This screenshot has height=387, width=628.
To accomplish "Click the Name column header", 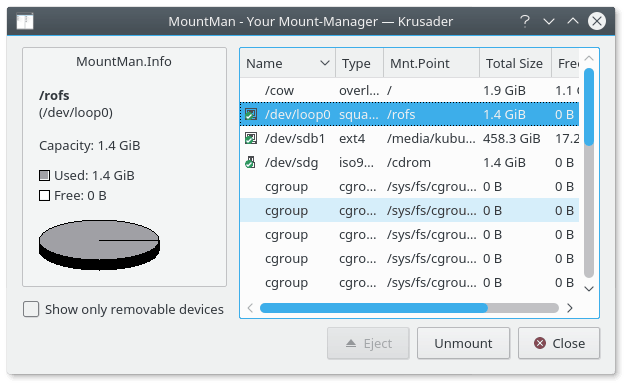I will click(x=288, y=63).
